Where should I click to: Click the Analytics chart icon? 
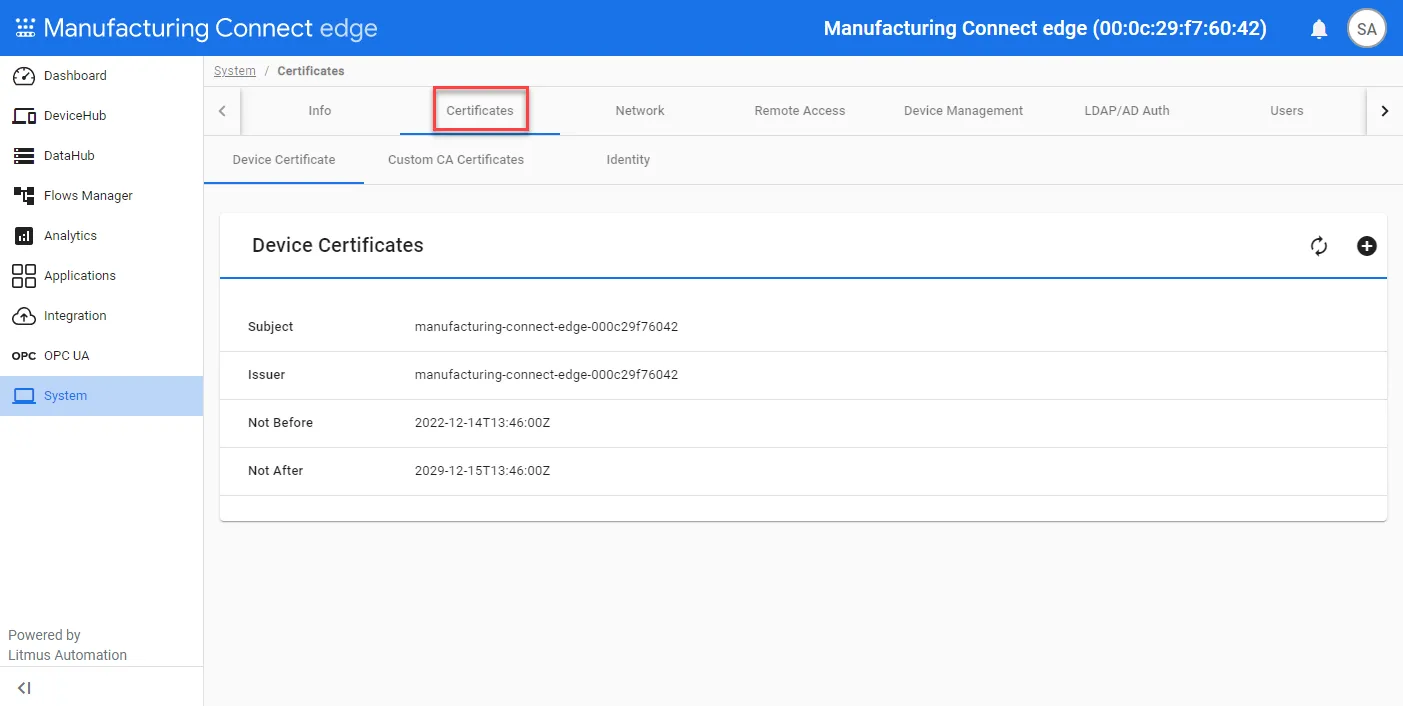click(24, 236)
